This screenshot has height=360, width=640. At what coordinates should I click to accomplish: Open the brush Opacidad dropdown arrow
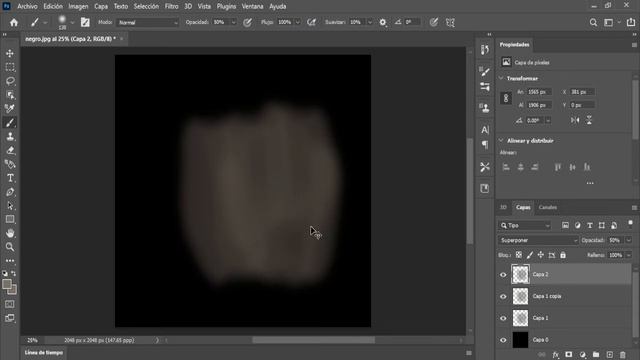point(233,22)
